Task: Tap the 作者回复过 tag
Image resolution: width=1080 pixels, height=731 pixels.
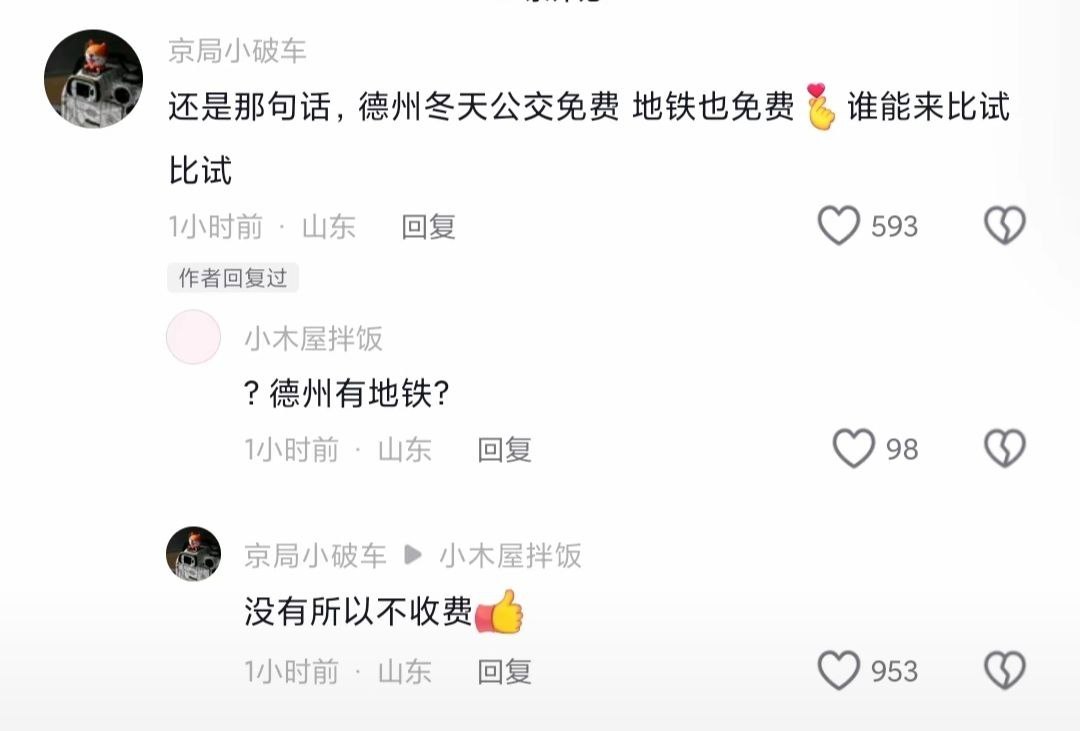Action: [x=233, y=278]
